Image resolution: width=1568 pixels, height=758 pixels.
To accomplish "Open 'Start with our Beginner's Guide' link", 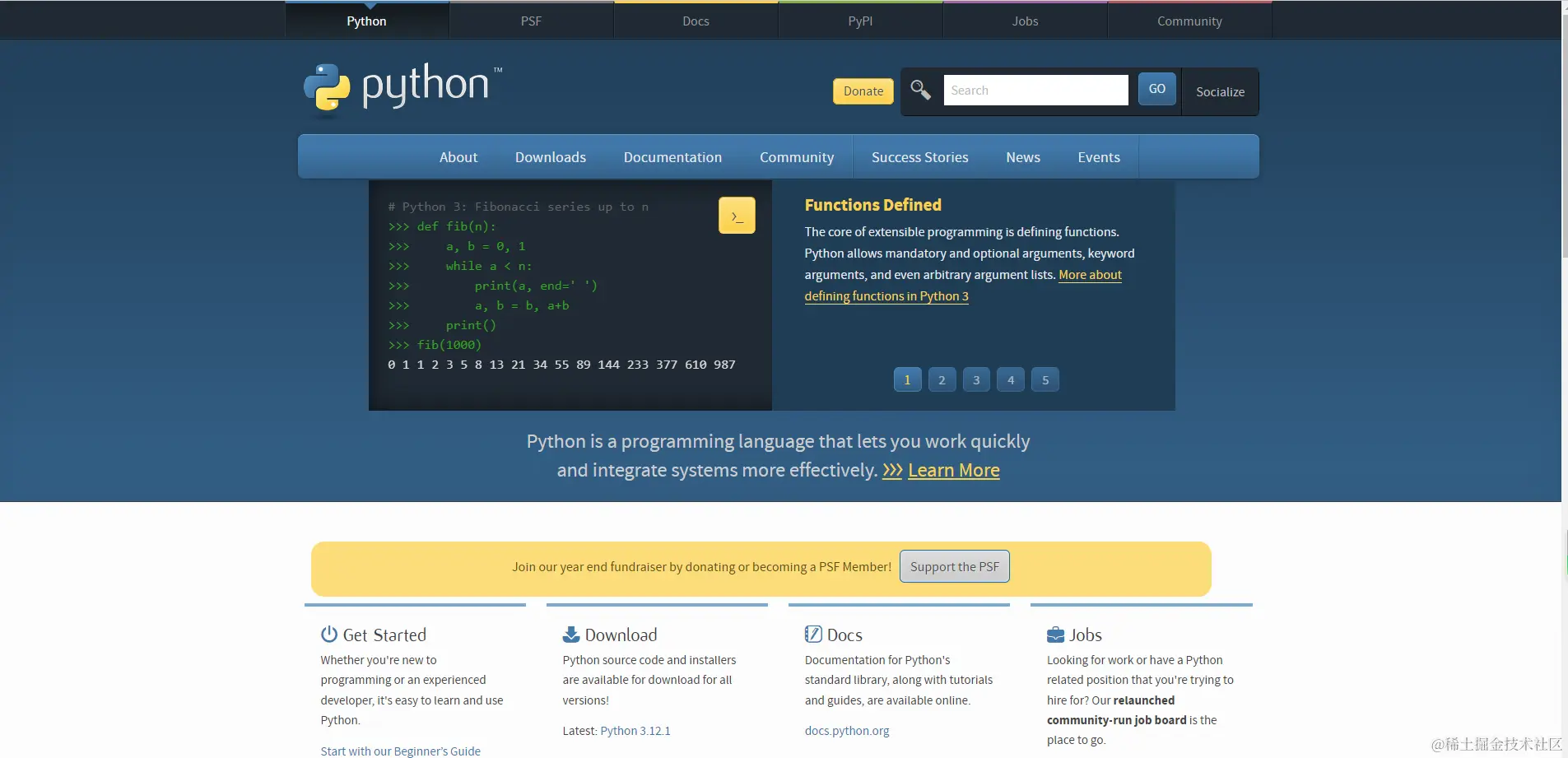I will point(400,751).
